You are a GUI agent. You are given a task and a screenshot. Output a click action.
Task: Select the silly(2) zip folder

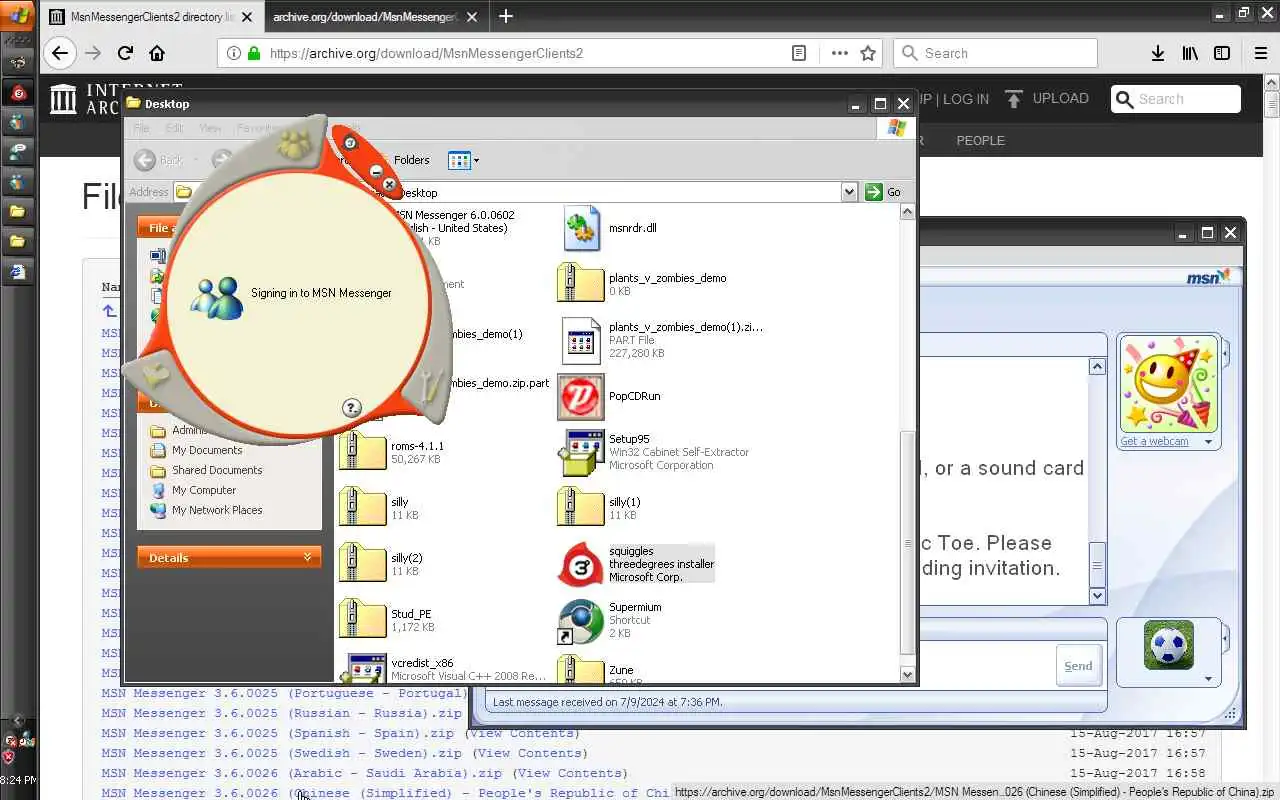tap(362, 563)
